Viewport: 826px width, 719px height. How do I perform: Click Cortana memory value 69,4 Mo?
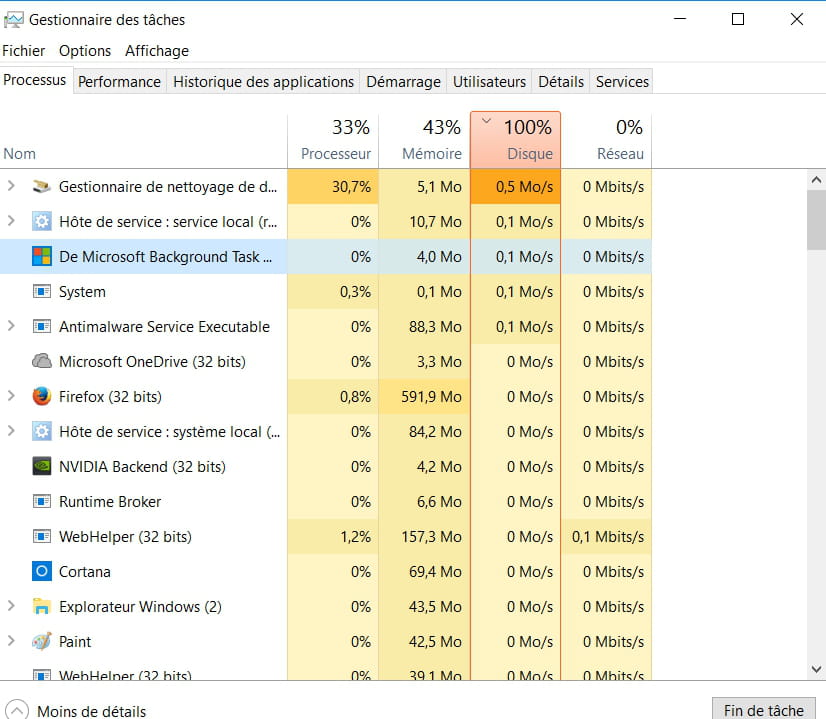pyautogui.click(x=435, y=572)
